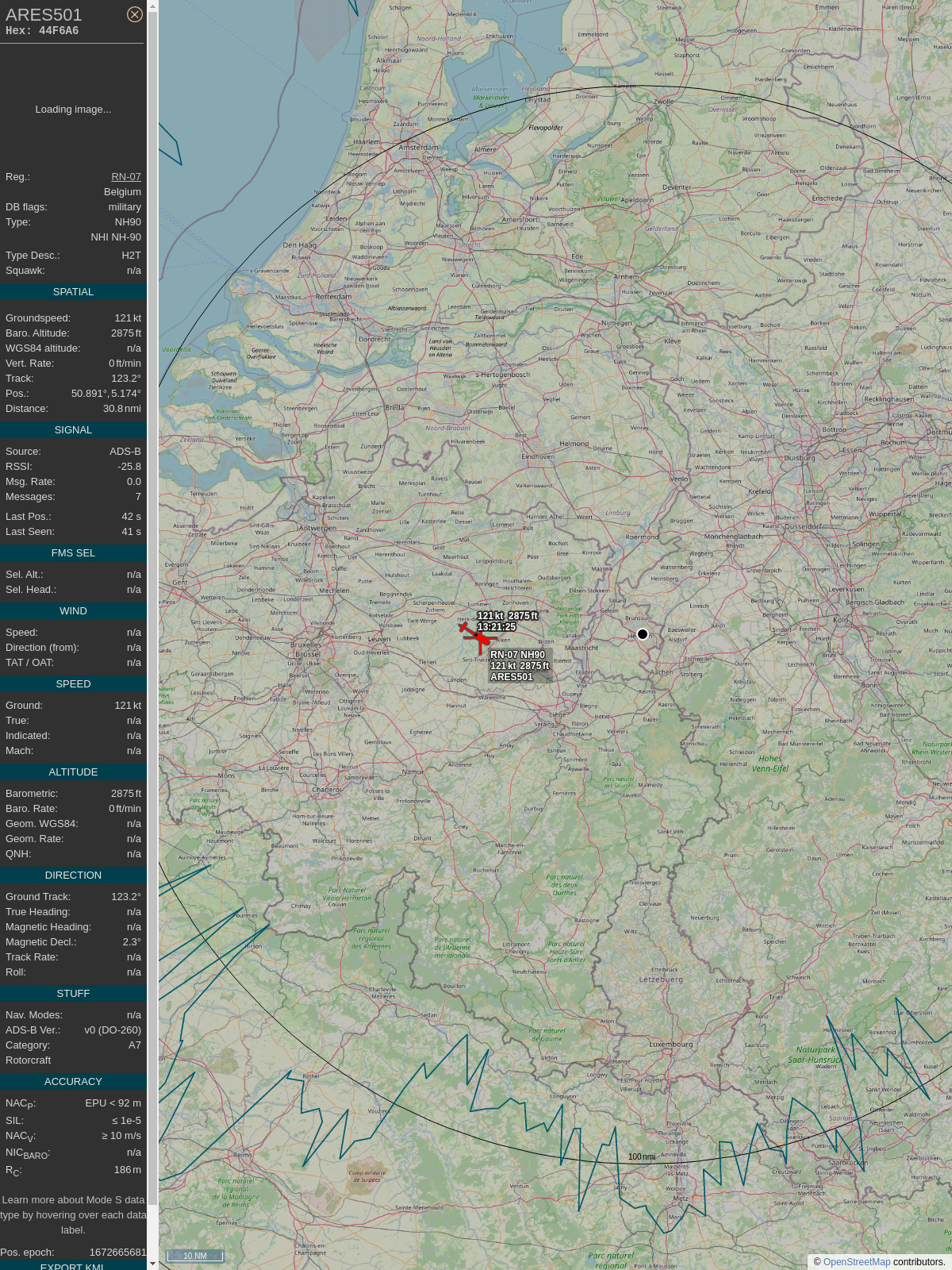Click the ALTITUDE section header
The height and width of the screenshot is (1270, 952).
(x=73, y=772)
